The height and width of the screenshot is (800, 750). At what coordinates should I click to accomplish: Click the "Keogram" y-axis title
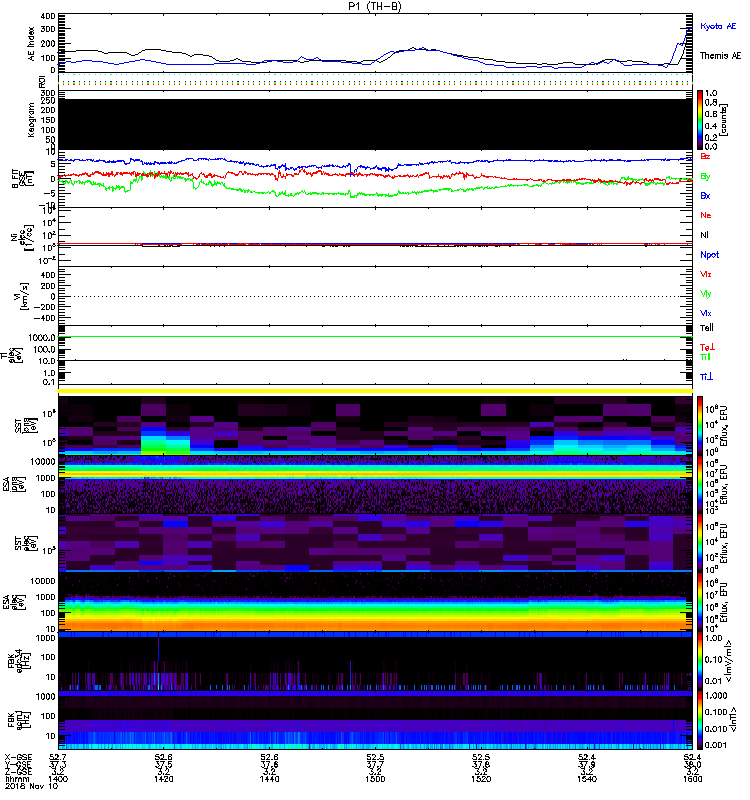click(x=32, y=120)
